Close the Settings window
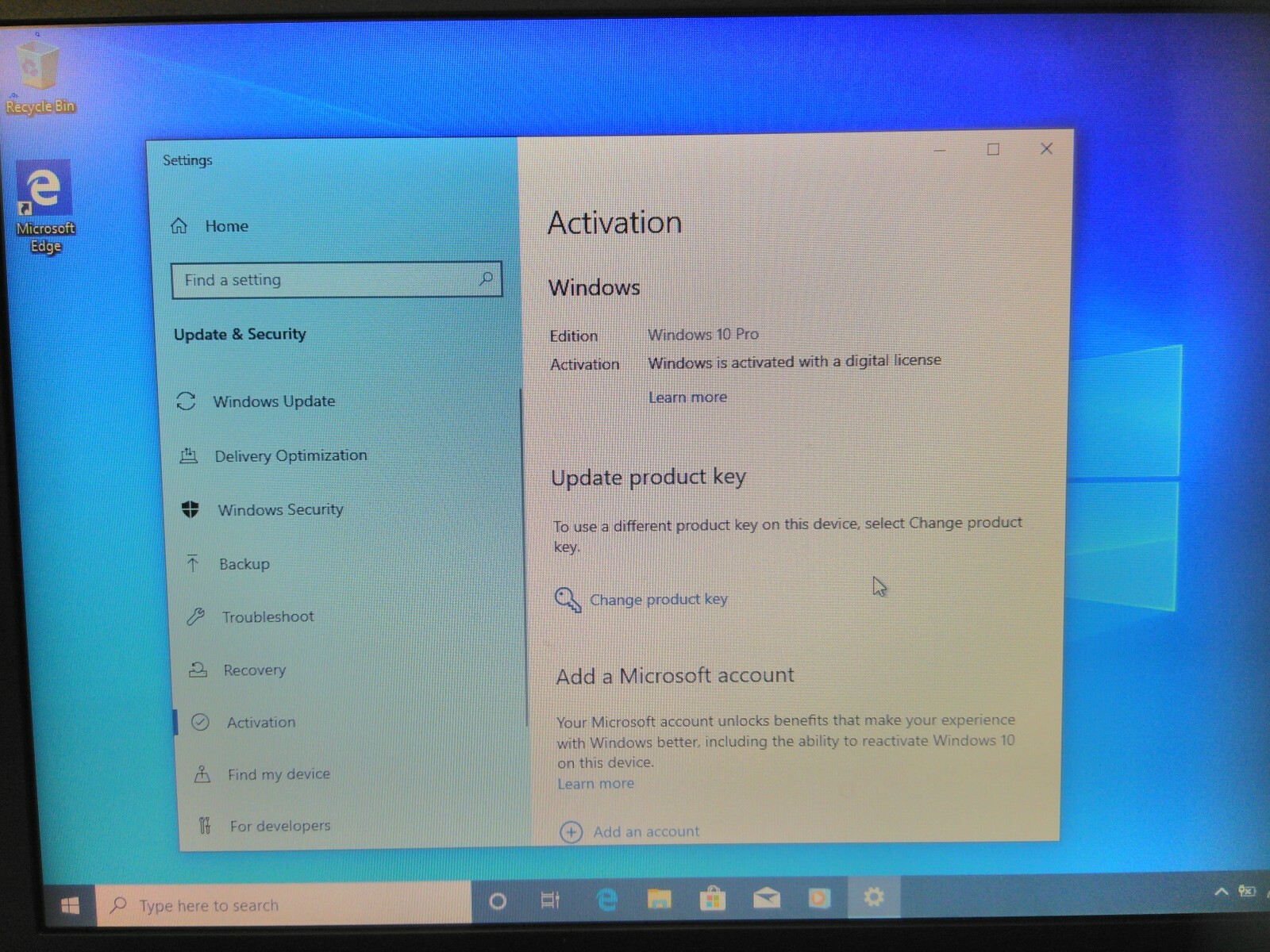This screenshot has width=1270, height=952. point(1046,148)
